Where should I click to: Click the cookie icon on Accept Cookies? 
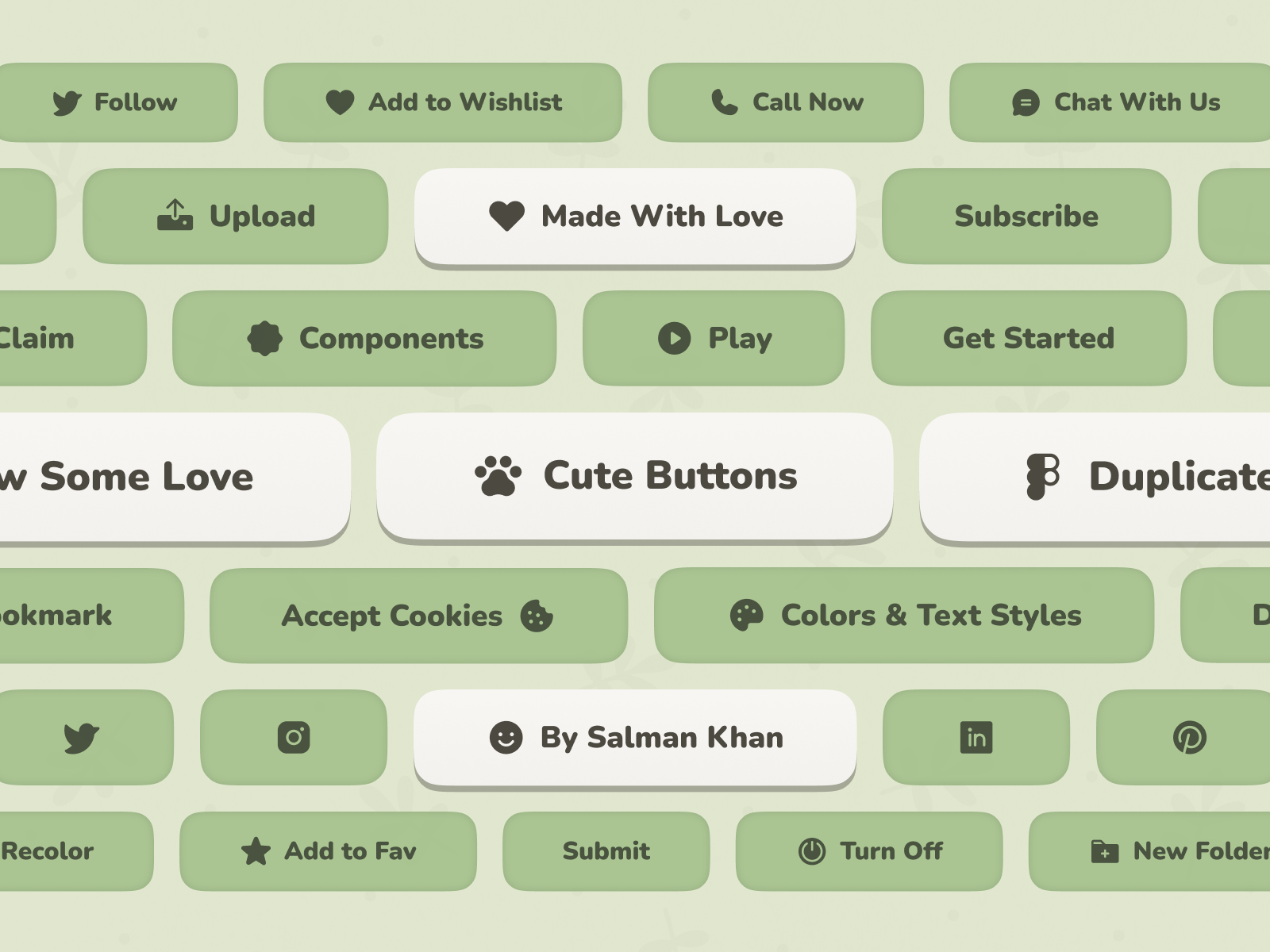pyautogui.click(x=537, y=616)
